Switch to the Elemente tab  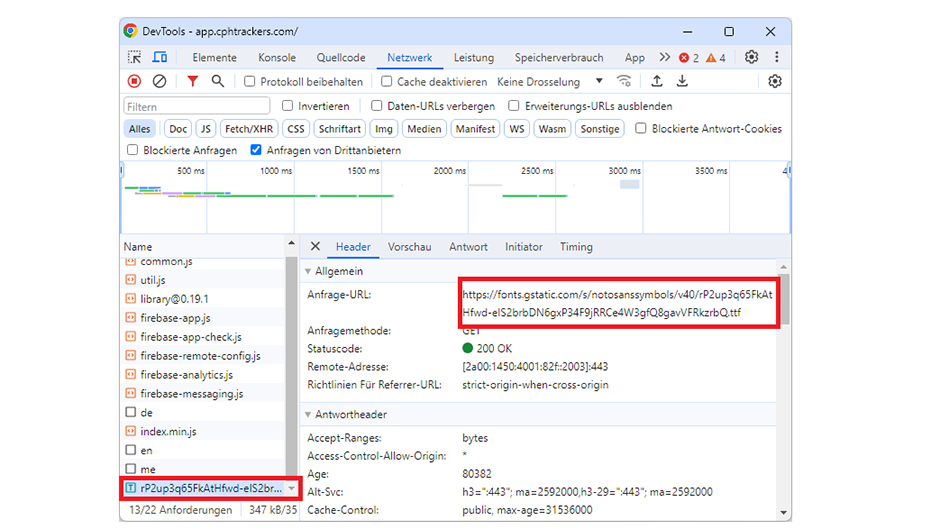(214, 58)
